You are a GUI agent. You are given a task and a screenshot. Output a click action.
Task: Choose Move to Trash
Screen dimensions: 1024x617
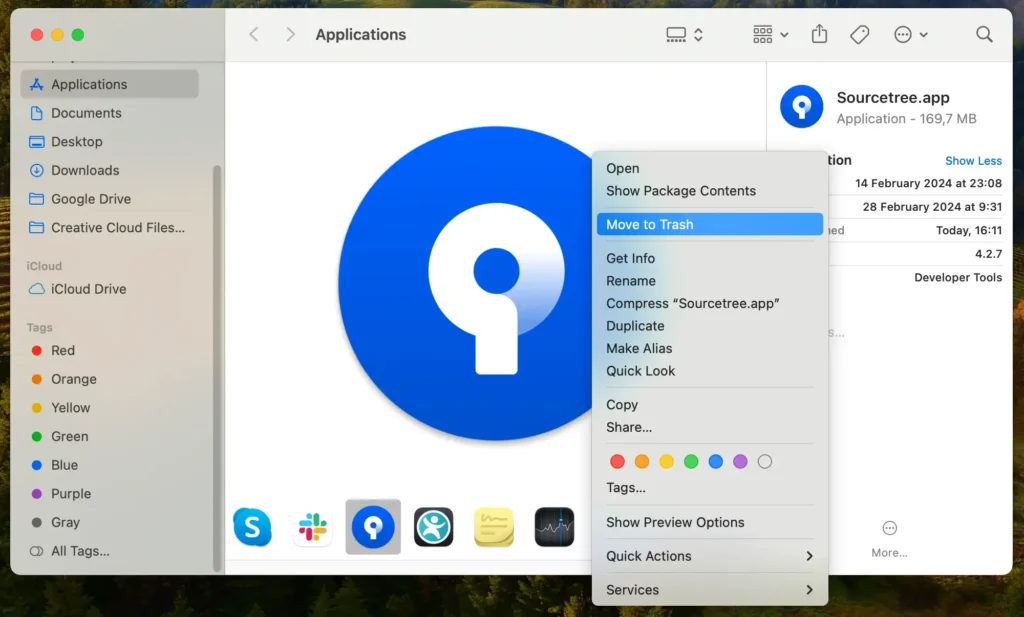tap(710, 225)
